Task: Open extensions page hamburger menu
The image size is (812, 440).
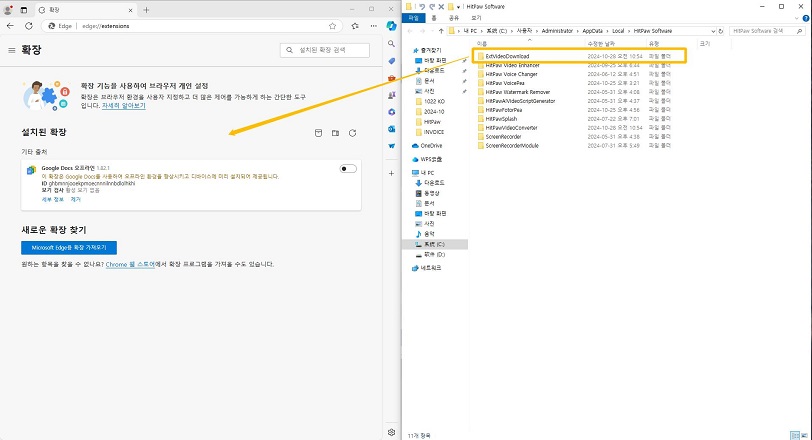Action: 11,50
